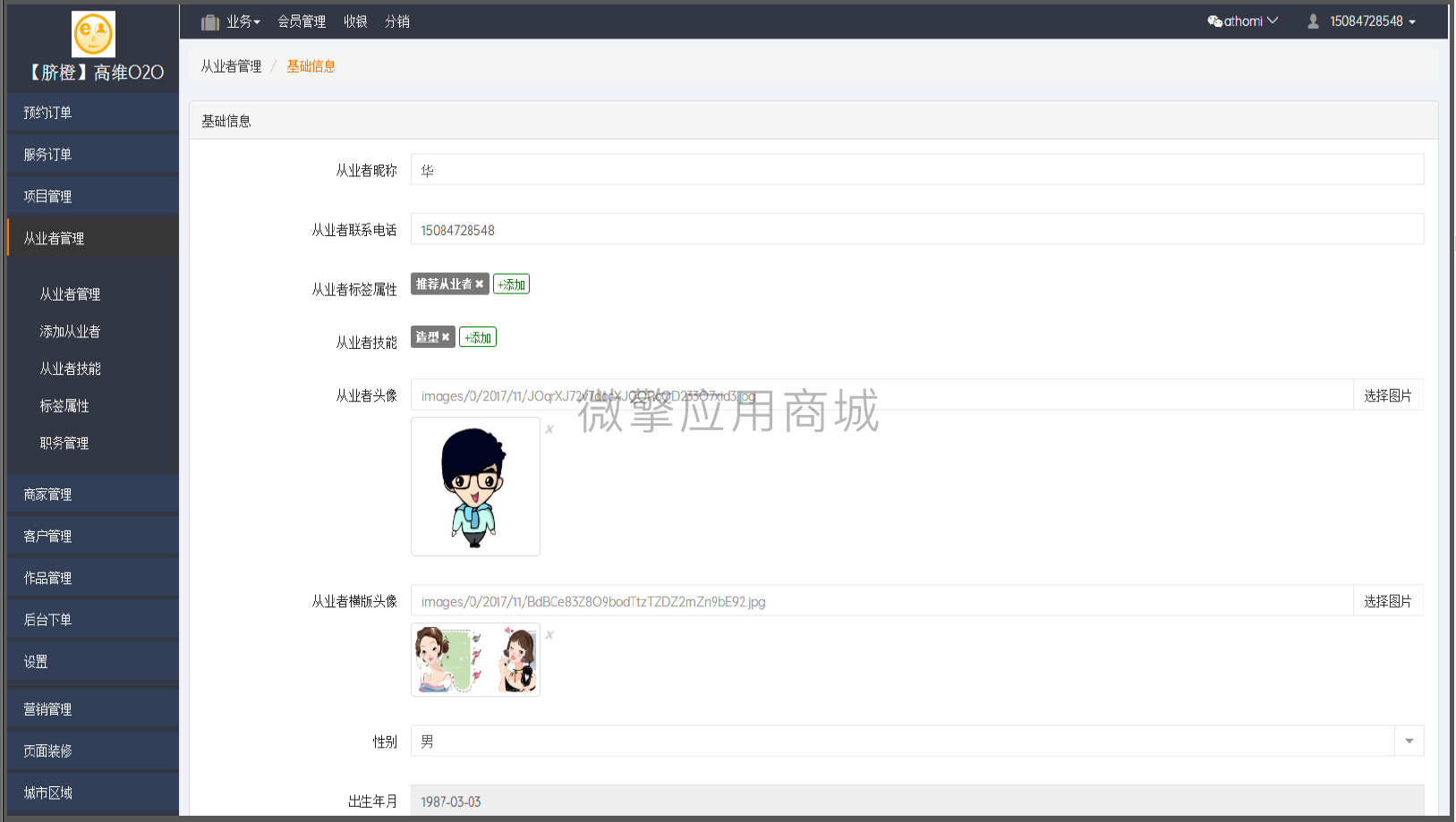Open the 会员管理 top menu
The image size is (1456, 822).
pyautogui.click(x=302, y=21)
